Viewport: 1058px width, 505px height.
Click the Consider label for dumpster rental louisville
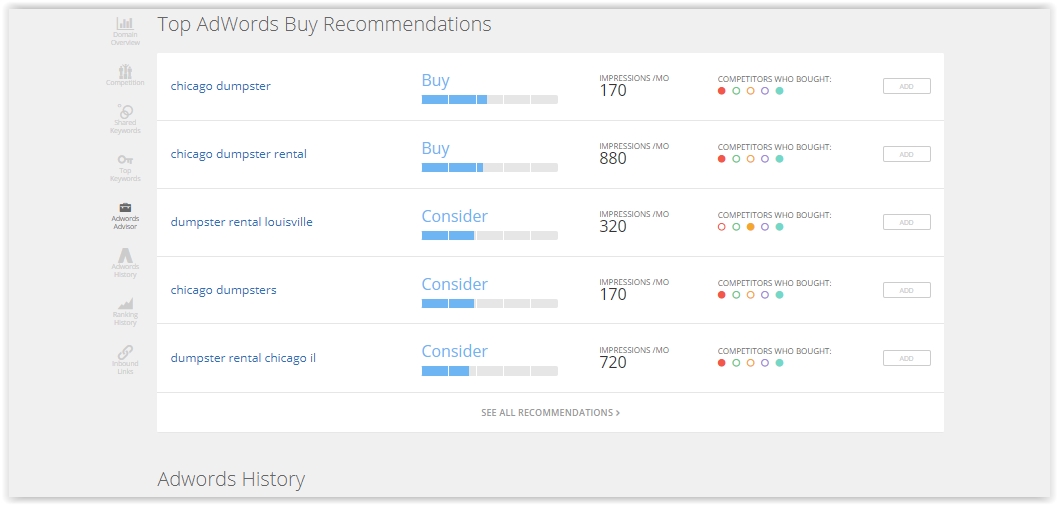454,216
